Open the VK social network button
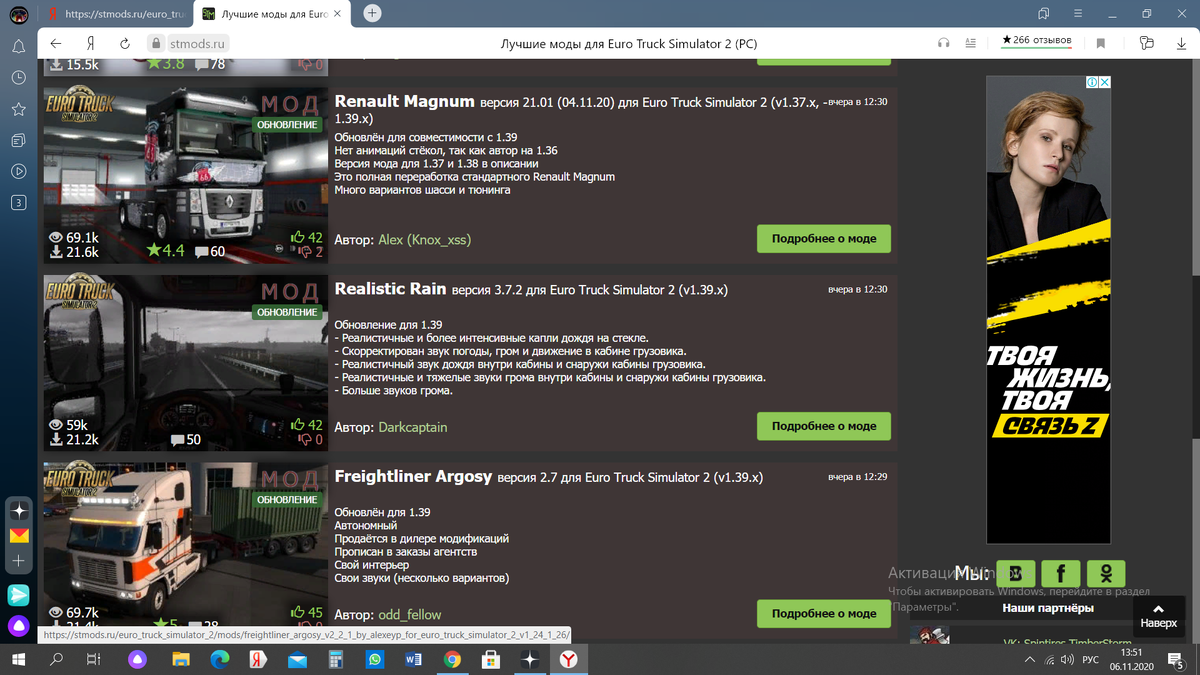Screen dimensions: 1200x675 pyautogui.click(x=1016, y=573)
